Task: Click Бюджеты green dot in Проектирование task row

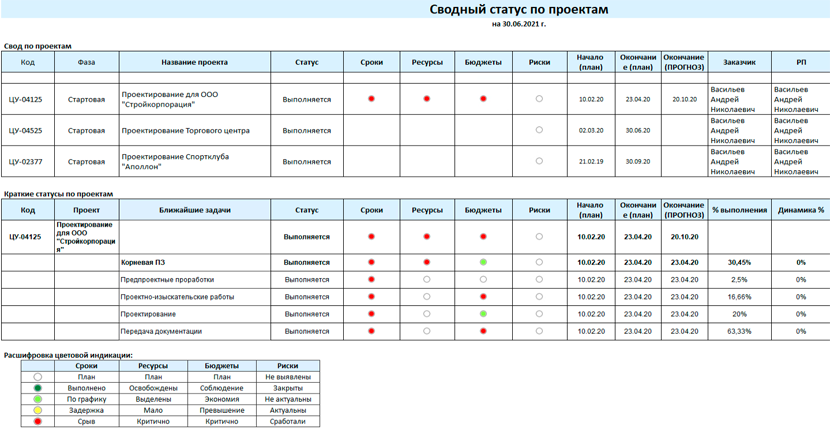Action: pos(483,313)
